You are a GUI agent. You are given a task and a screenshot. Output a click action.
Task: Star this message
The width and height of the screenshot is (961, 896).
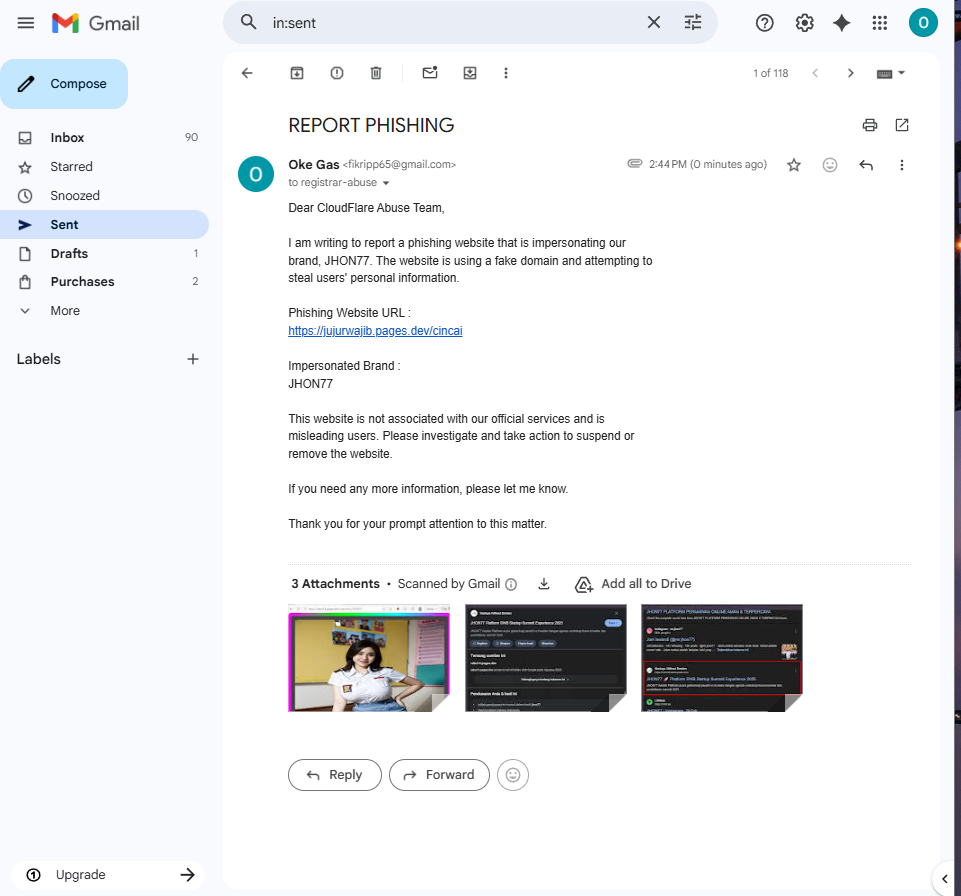coord(794,165)
